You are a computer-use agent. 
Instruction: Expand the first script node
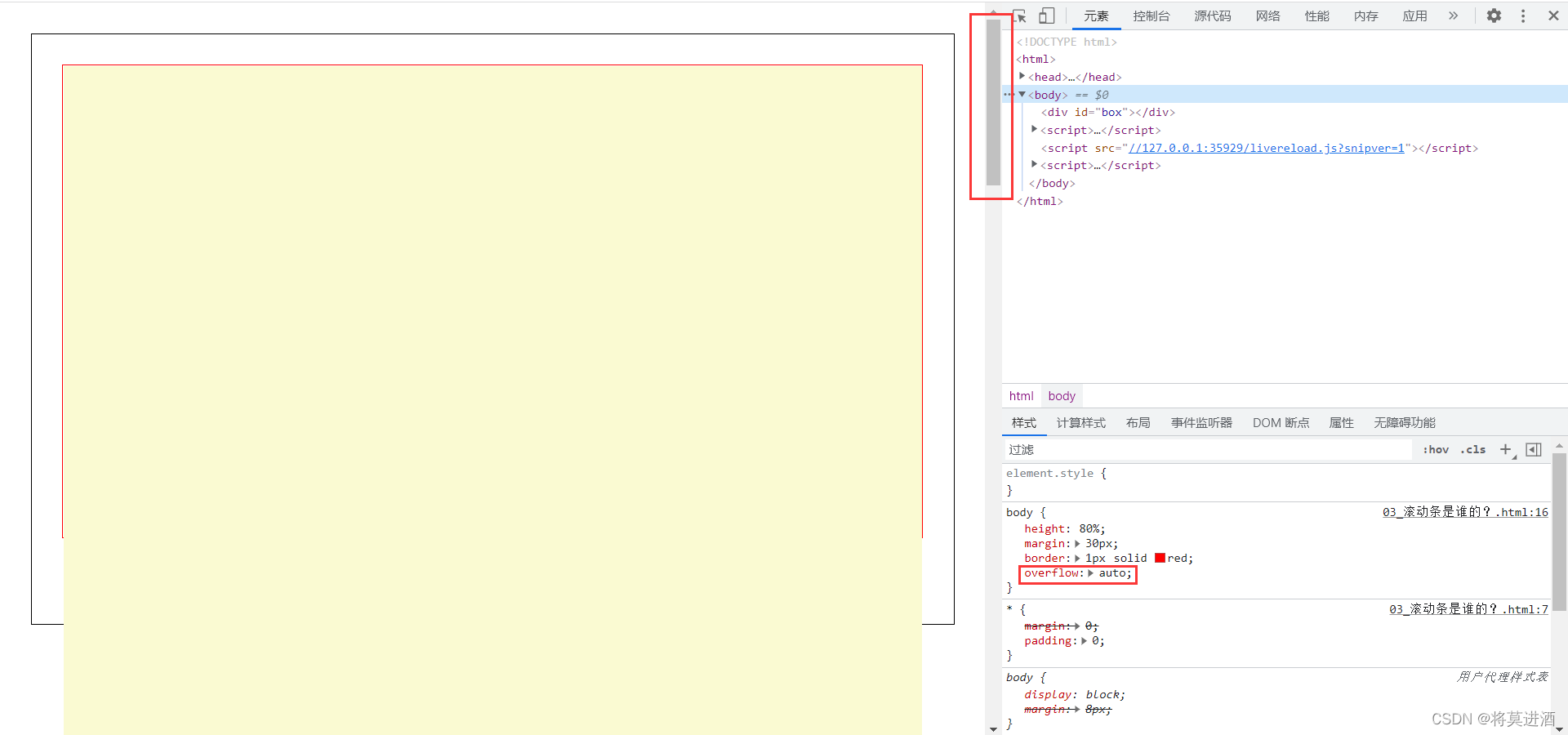(x=1034, y=129)
